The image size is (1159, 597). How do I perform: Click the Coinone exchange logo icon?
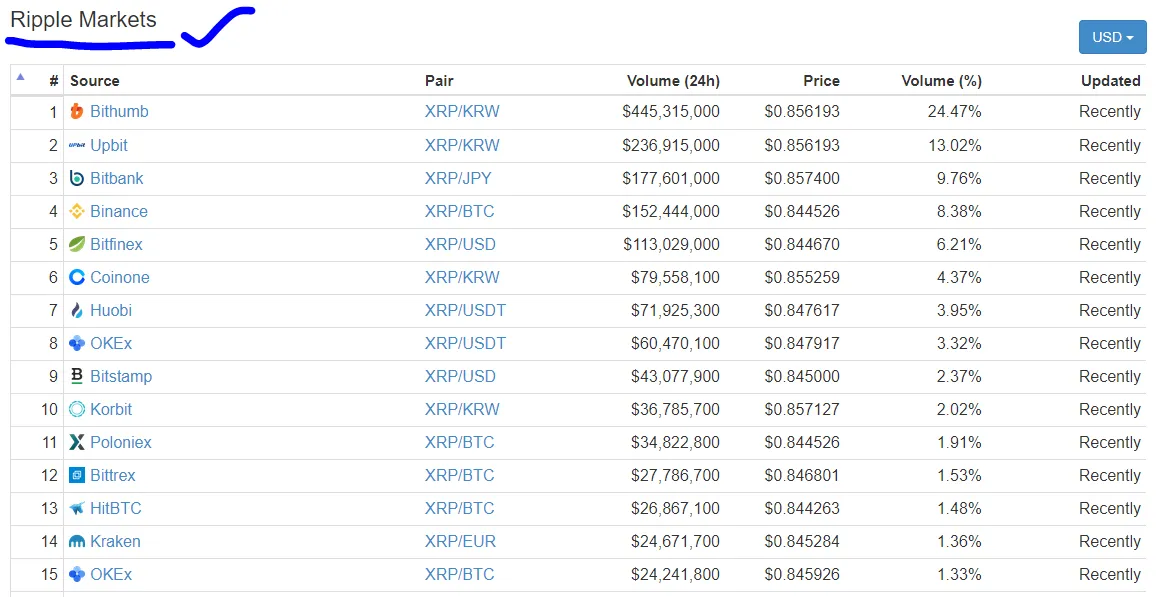77,277
